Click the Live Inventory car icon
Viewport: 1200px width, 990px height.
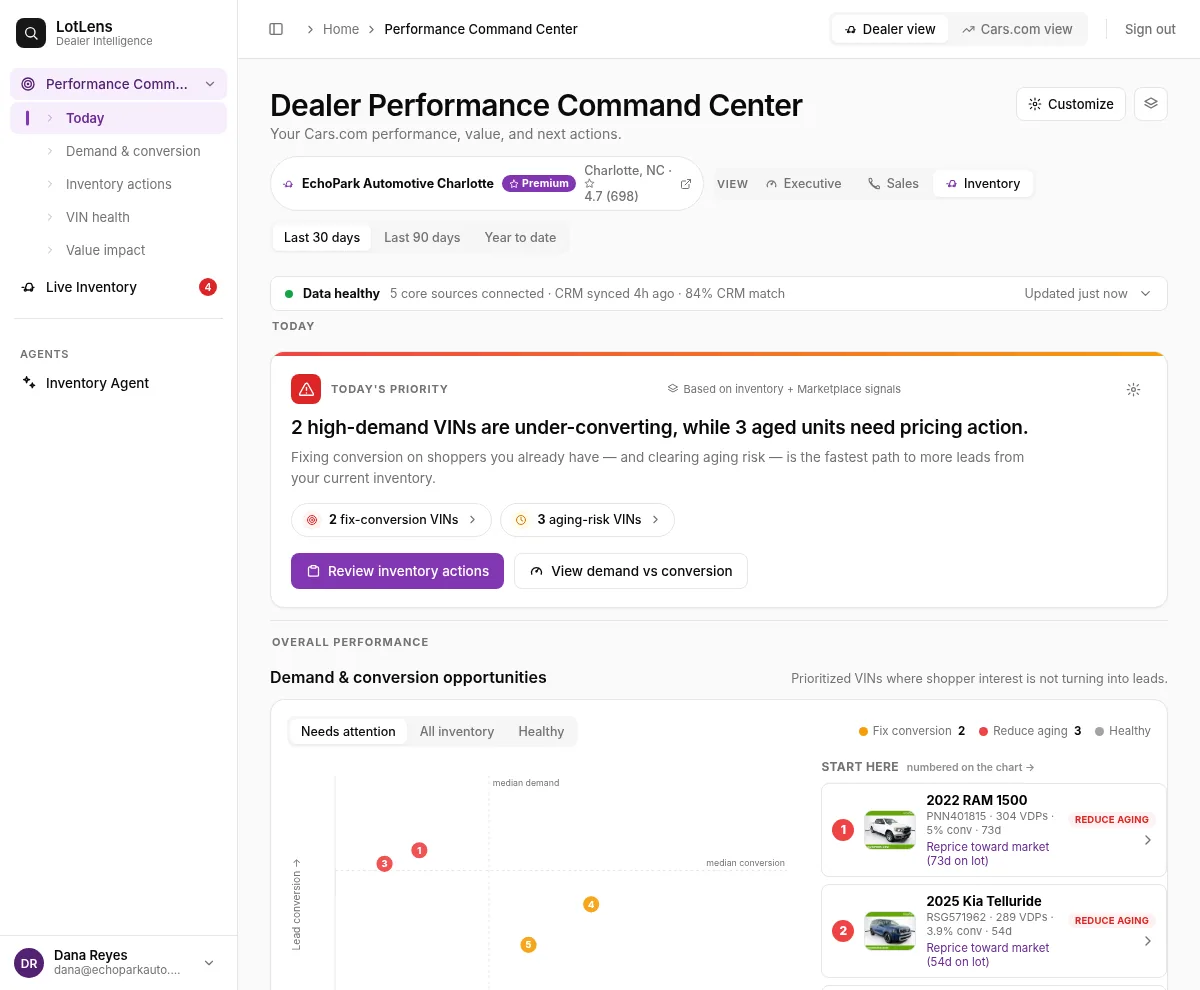[28, 287]
